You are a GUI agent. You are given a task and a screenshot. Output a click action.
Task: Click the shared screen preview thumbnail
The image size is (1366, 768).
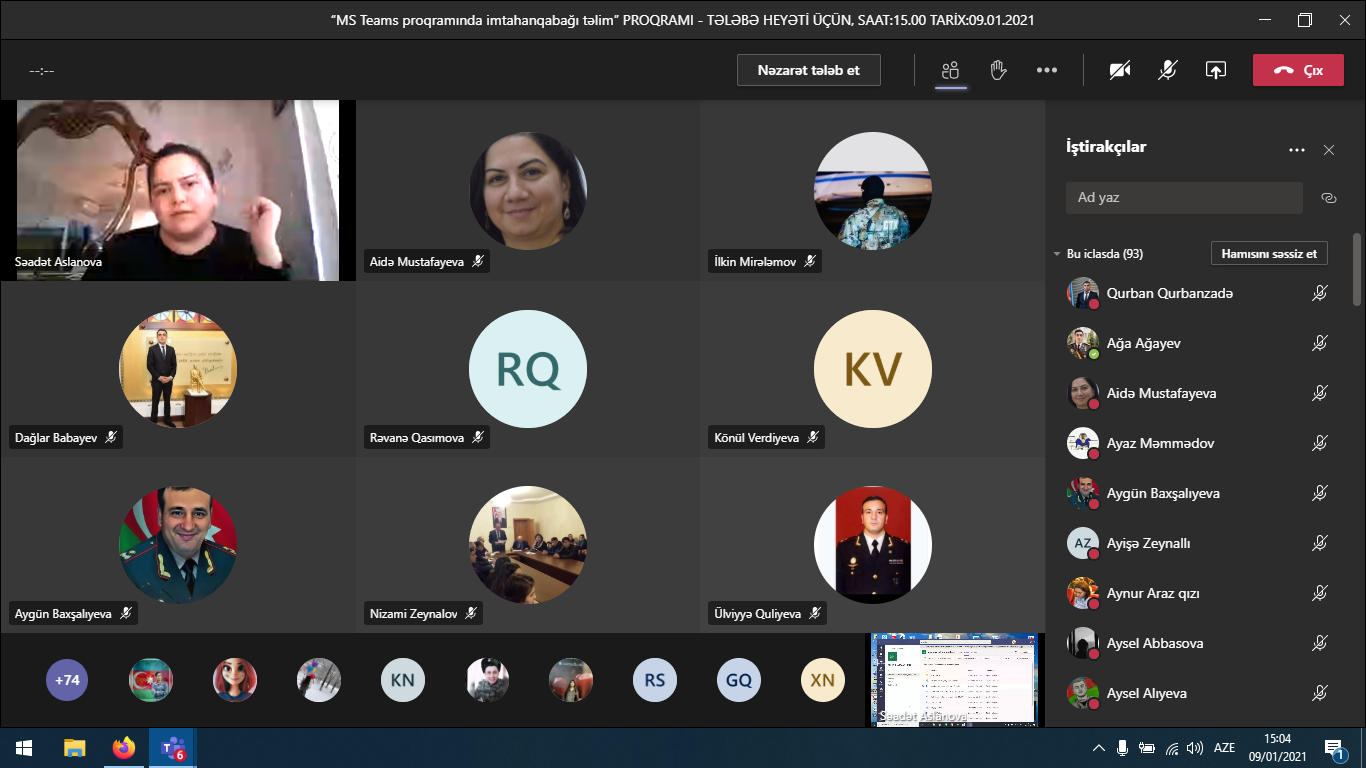click(955, 679)
